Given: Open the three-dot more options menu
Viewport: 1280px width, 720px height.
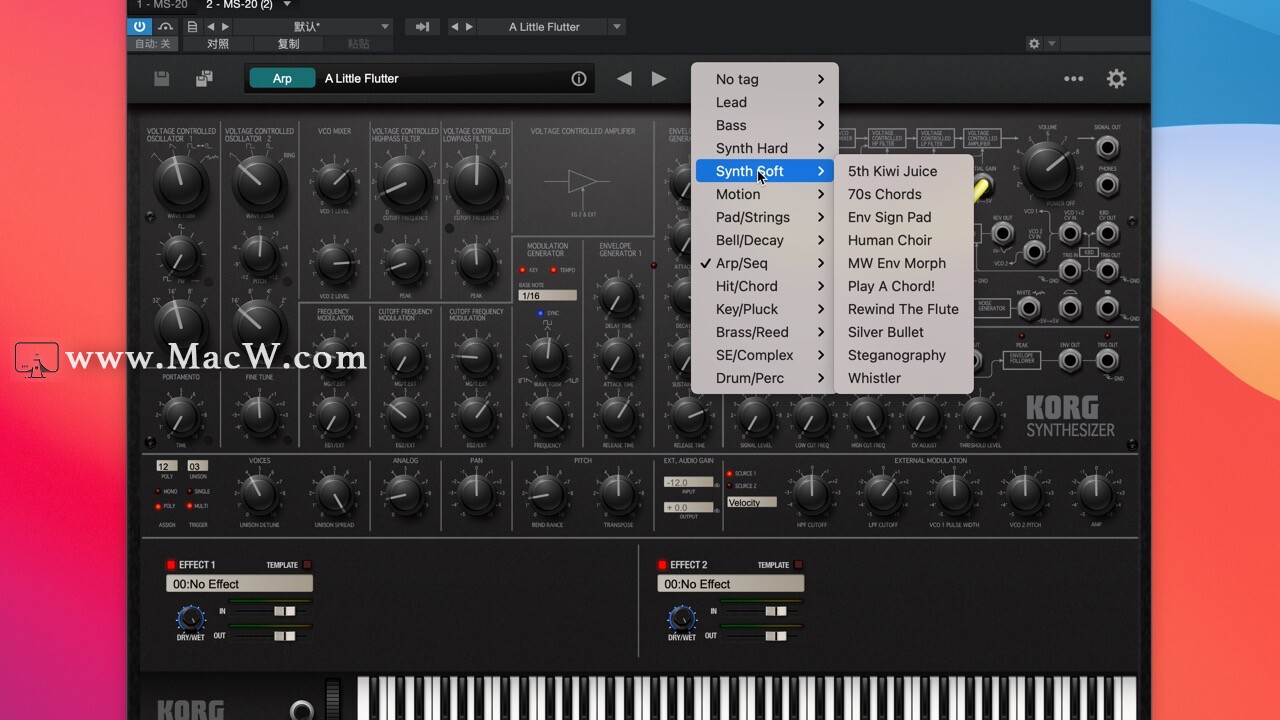Looking at the screenshot, I should tap(1074, 78).
